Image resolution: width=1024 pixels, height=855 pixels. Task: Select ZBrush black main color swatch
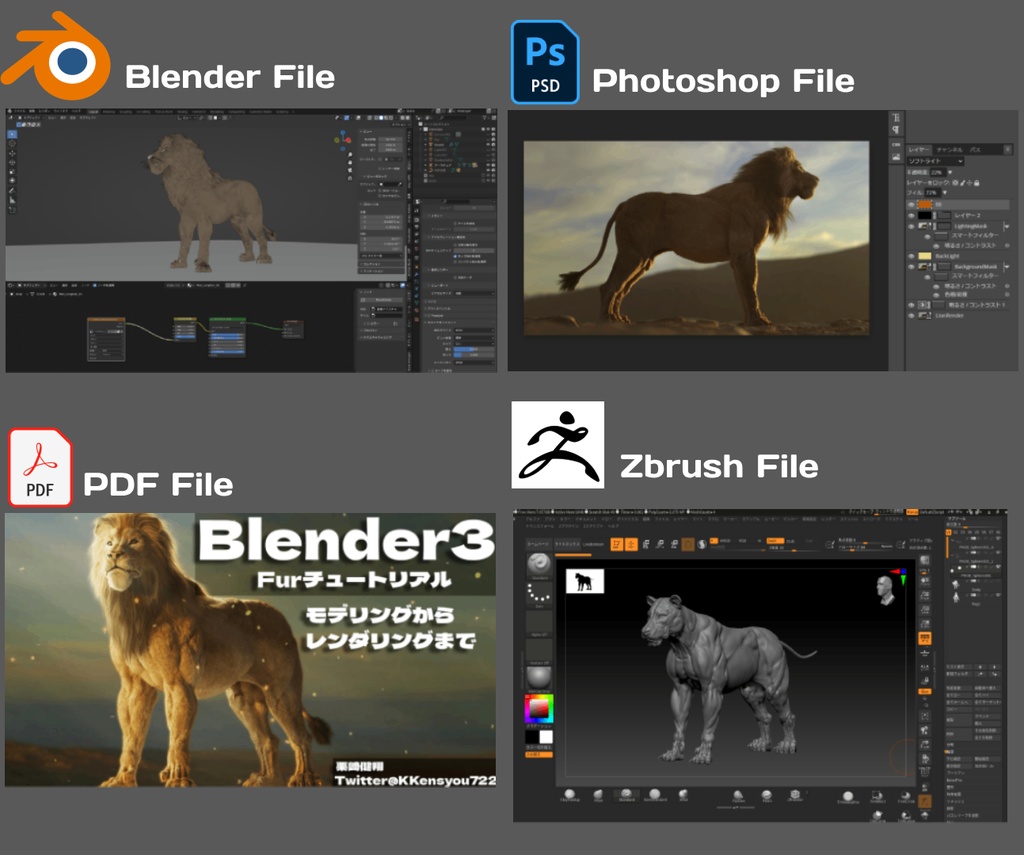coord(532,737)
